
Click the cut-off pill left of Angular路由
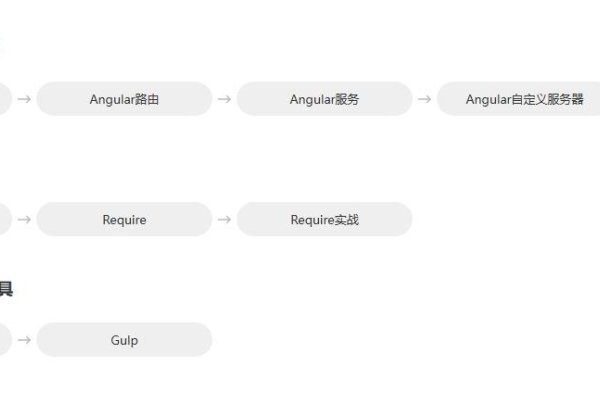(x=5, y=99)
